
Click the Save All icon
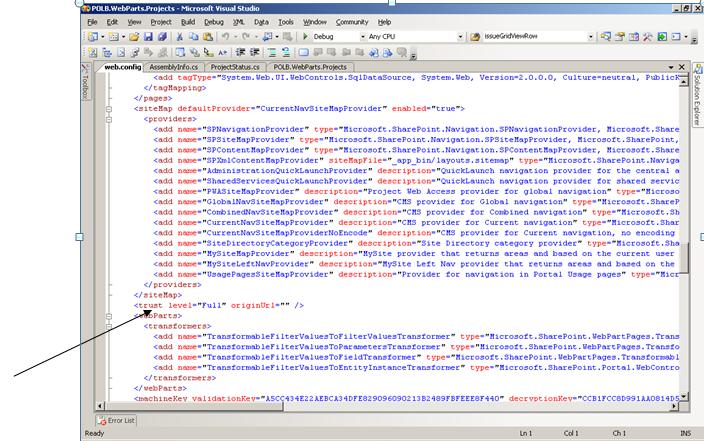tap(163, 37)
